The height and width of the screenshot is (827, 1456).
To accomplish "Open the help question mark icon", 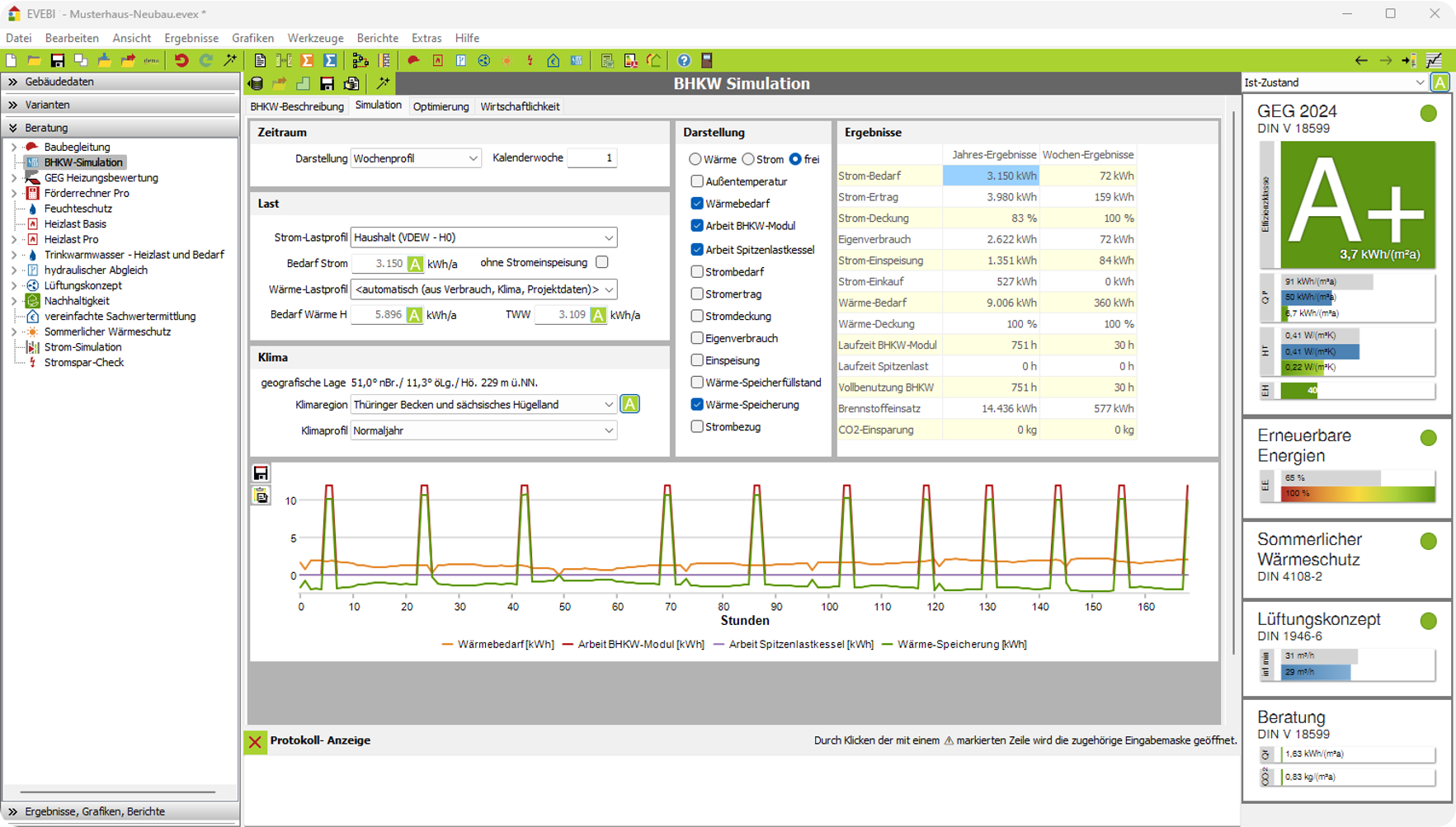I will (683, 60).
